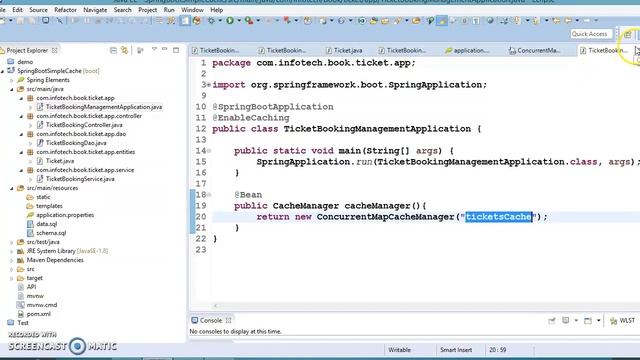Screen dimensions: 640x360
Task: Expand the JRE System Library node
Action: coord(12,251)
